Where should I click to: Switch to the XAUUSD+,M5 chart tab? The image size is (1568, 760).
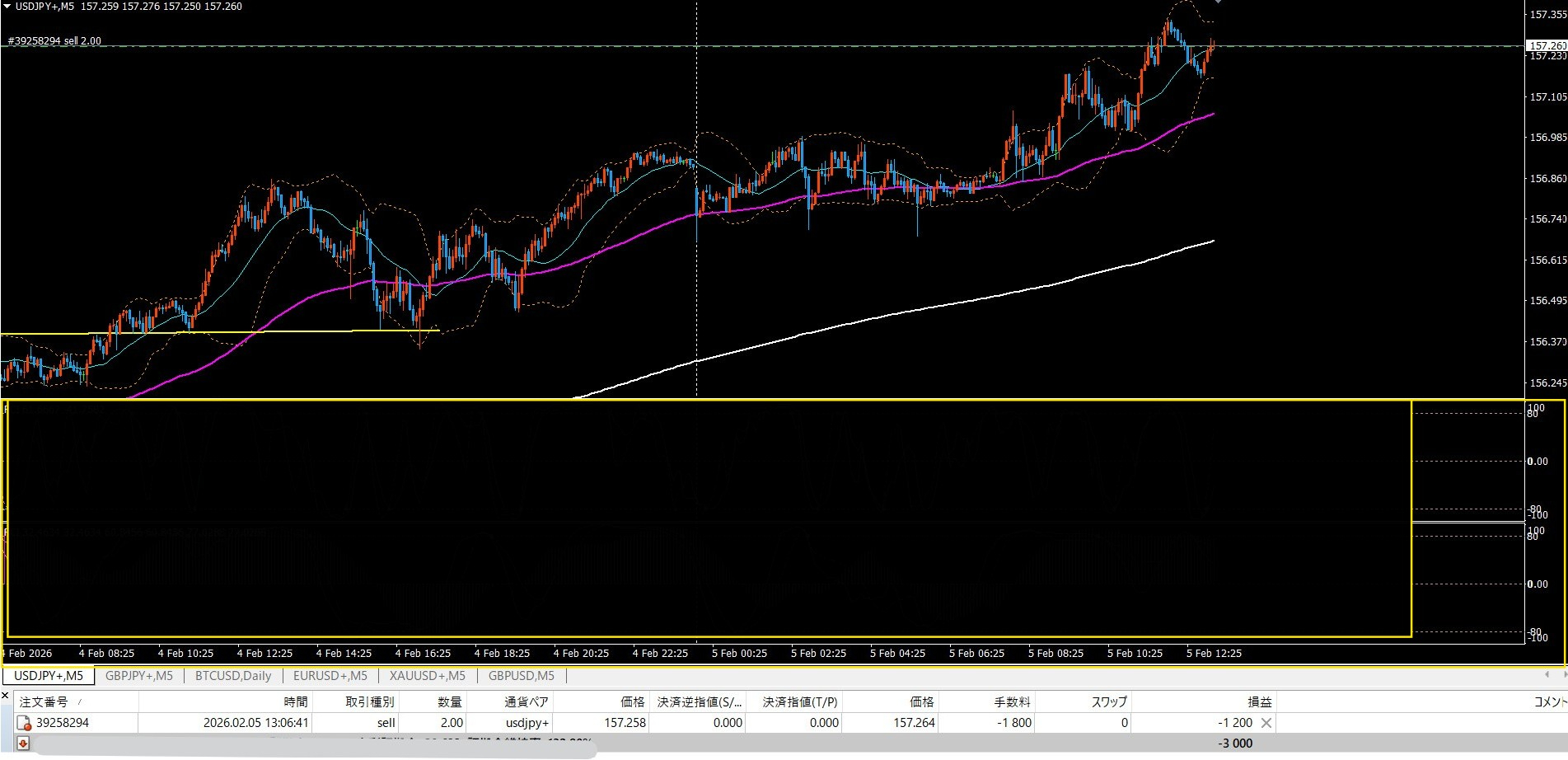[x=427, y=676]
